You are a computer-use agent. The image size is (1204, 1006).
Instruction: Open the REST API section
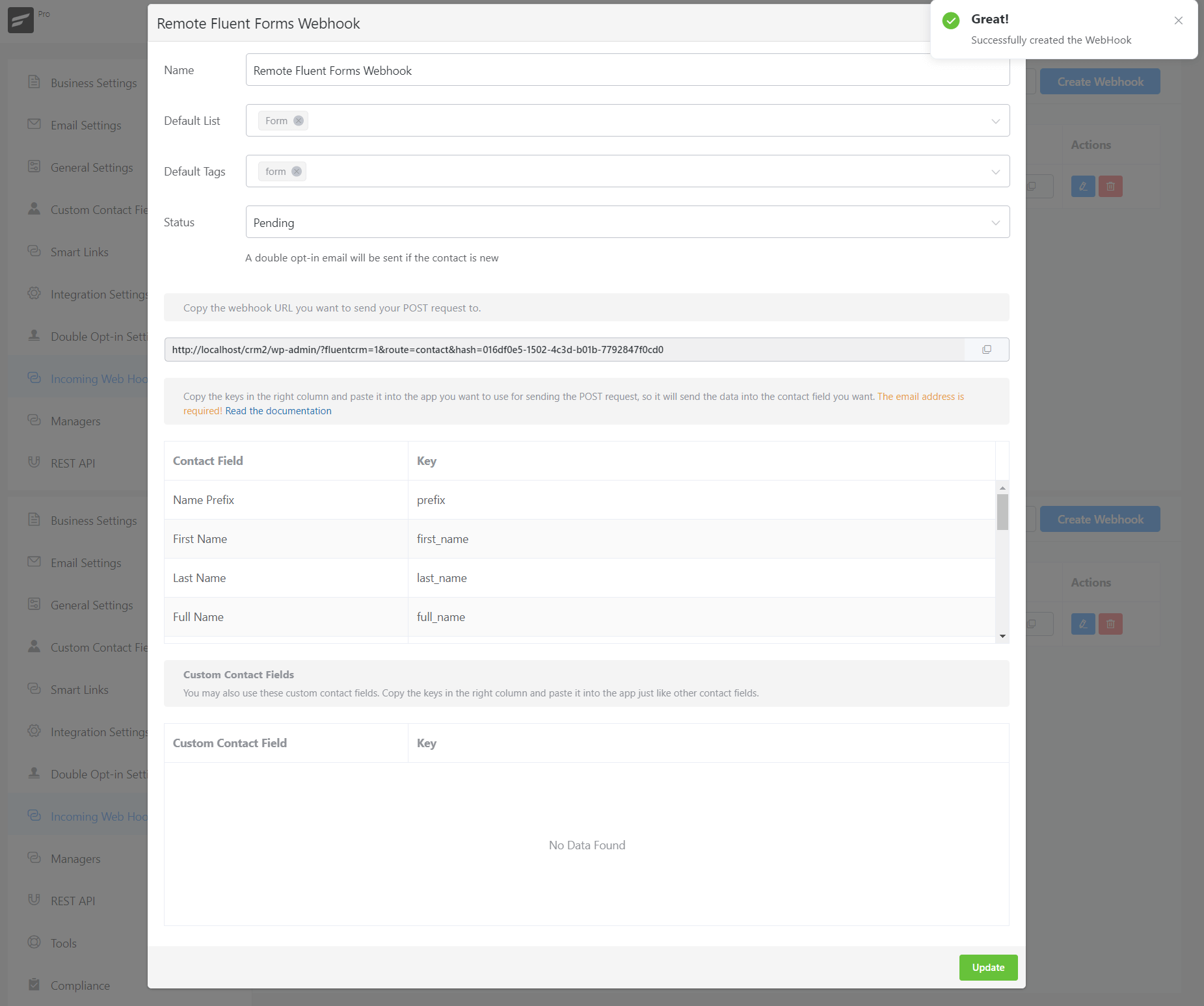click(73, 463)
